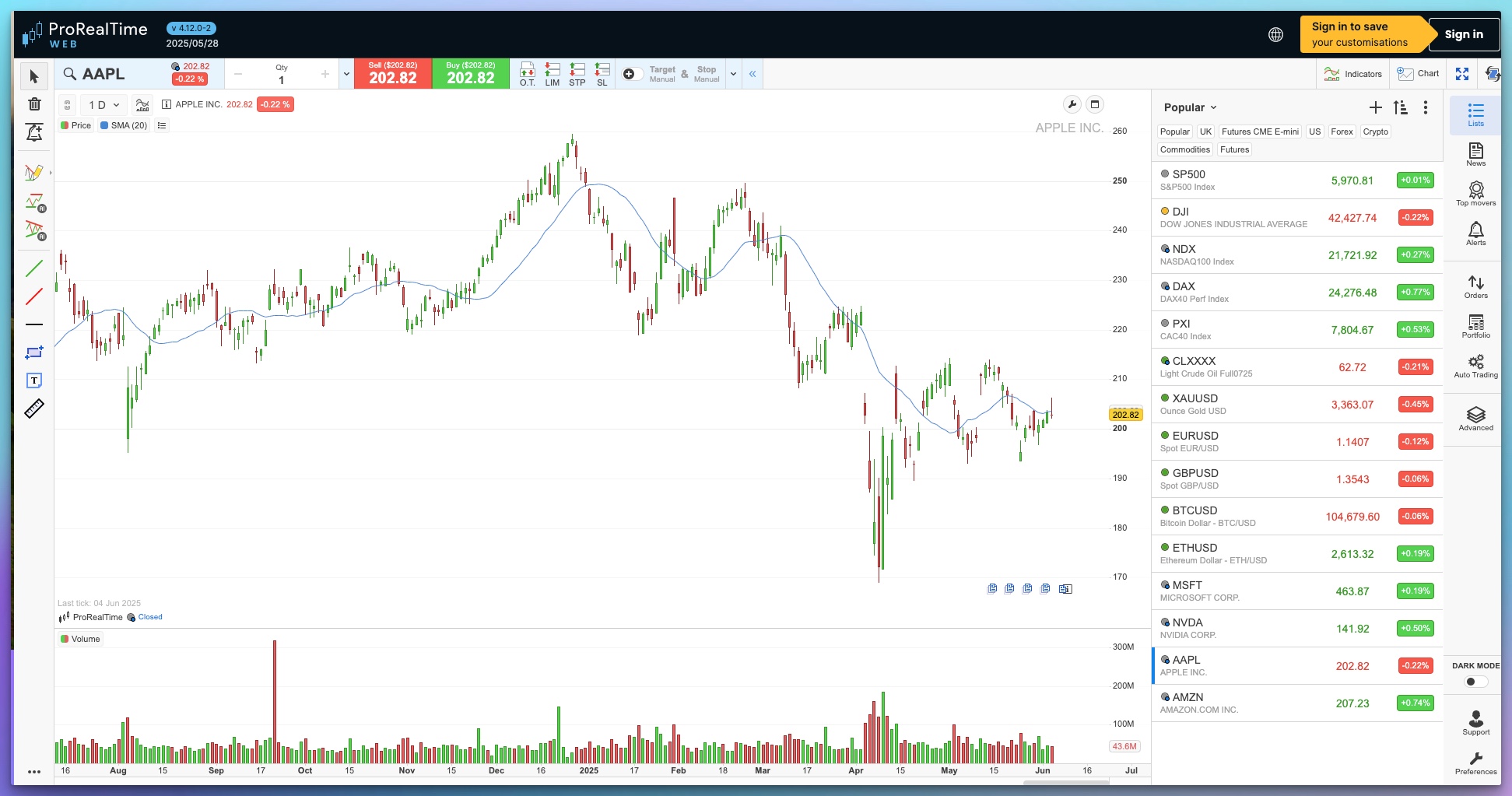Open the Auto Trading panel

click(1475, 365)
